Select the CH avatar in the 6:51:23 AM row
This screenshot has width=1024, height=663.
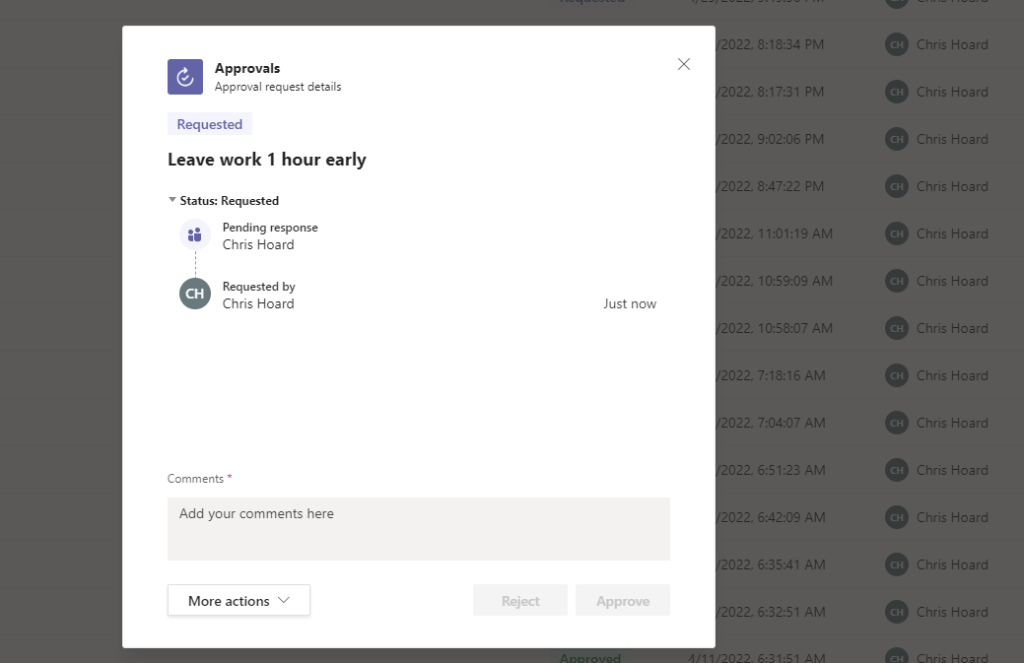pos(897,470)
